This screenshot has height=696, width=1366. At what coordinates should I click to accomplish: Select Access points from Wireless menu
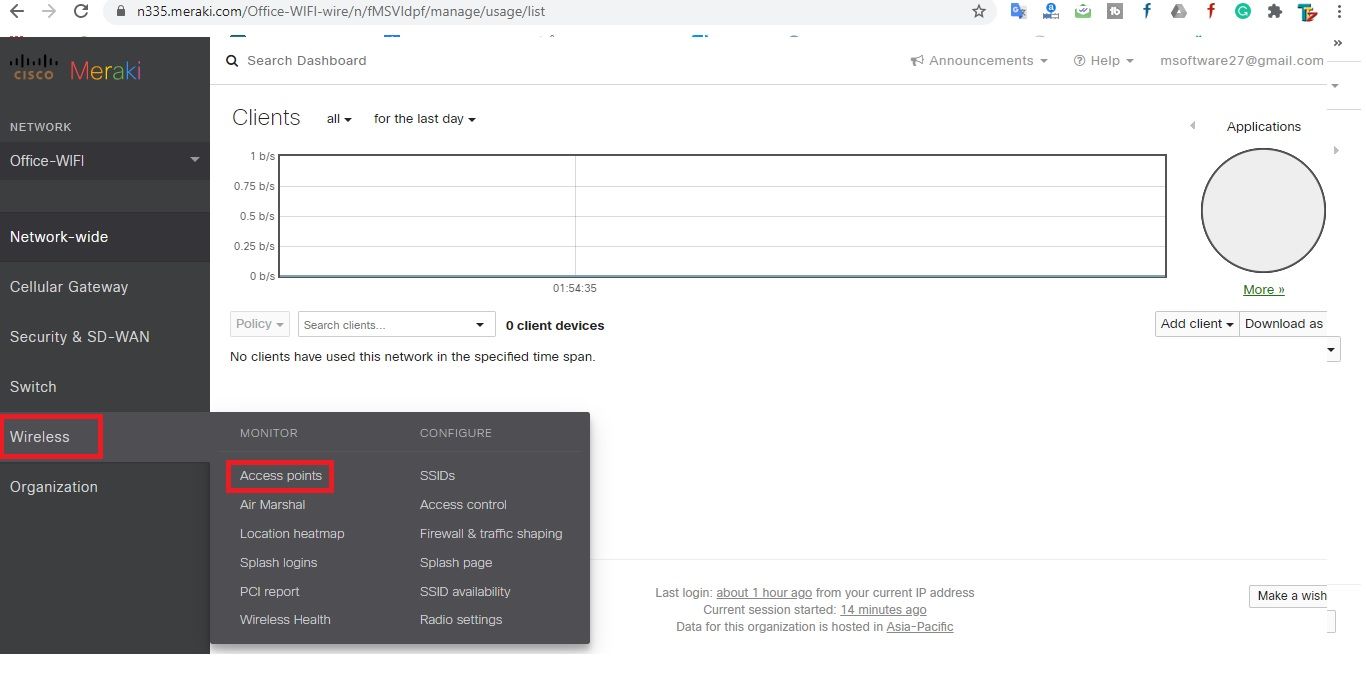pyautogui.click(x=281, y=476)
